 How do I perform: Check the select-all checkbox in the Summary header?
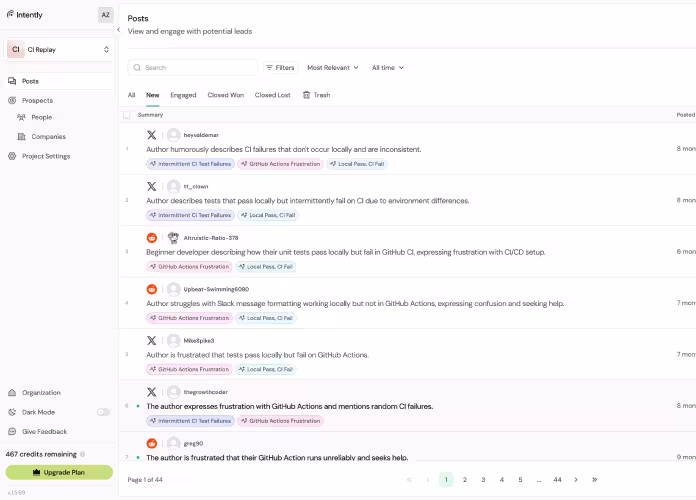[x=127, y=115]
